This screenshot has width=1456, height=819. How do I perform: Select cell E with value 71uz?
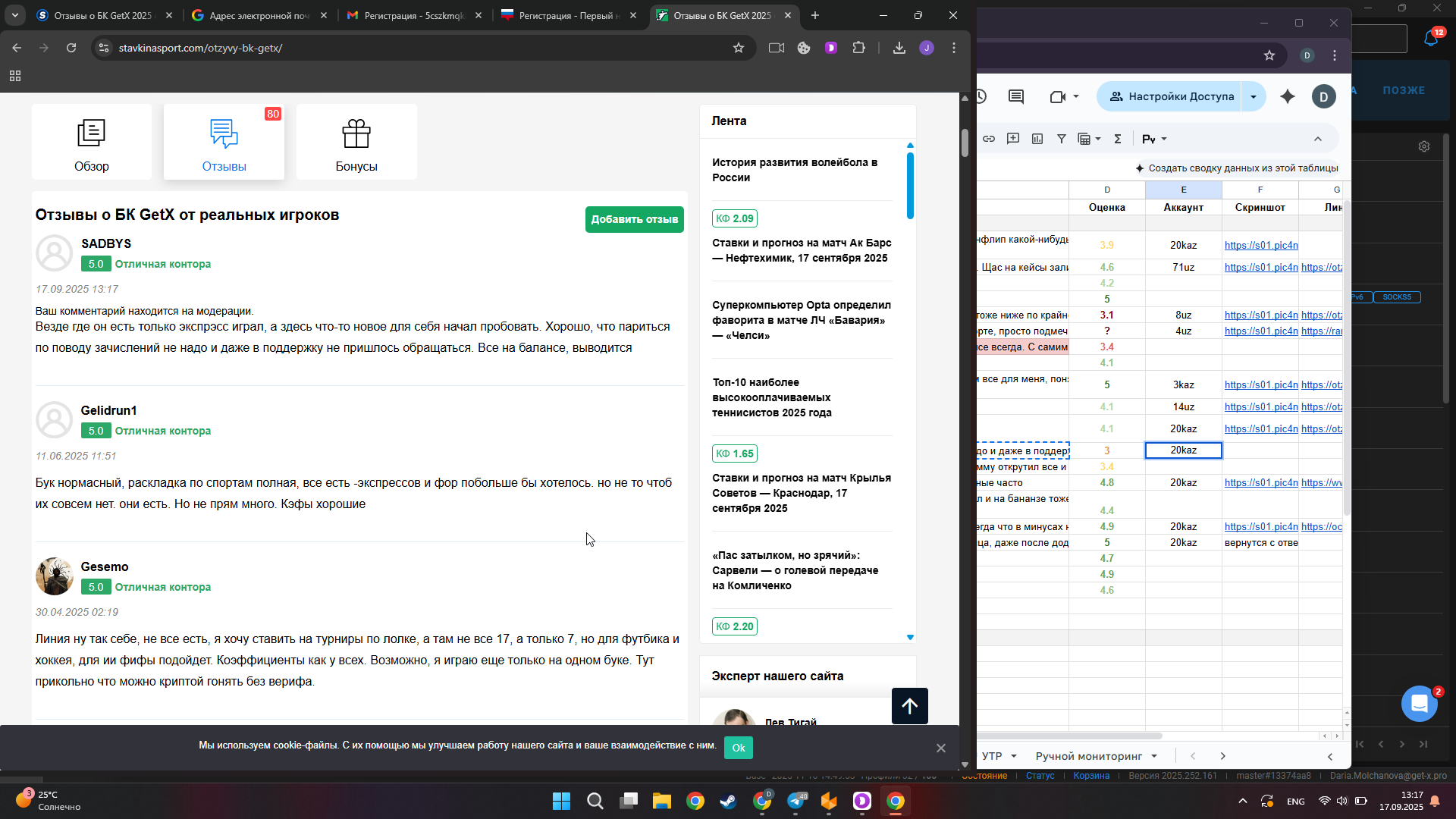[1183, 267]
